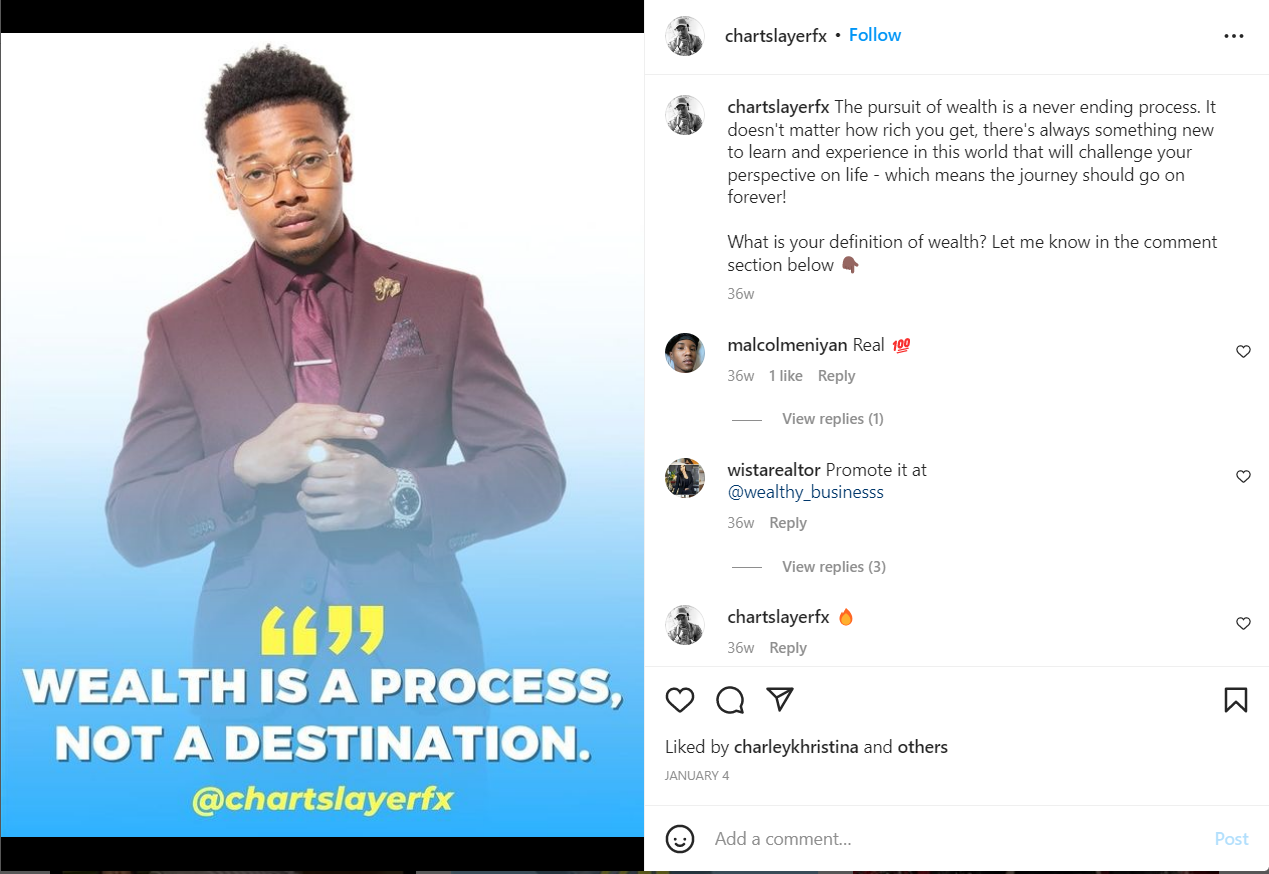Screen dimensions: 1269x874
Task: Open emoji picker smiley icon
Action: (x=680, y=839)
